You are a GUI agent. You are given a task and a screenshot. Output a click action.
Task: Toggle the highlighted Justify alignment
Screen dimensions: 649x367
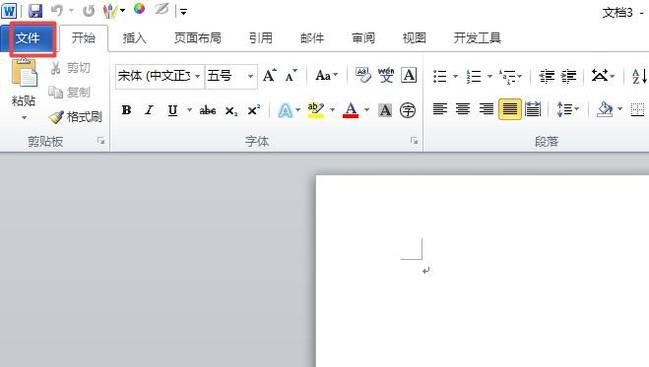click(x=510, y=110)
